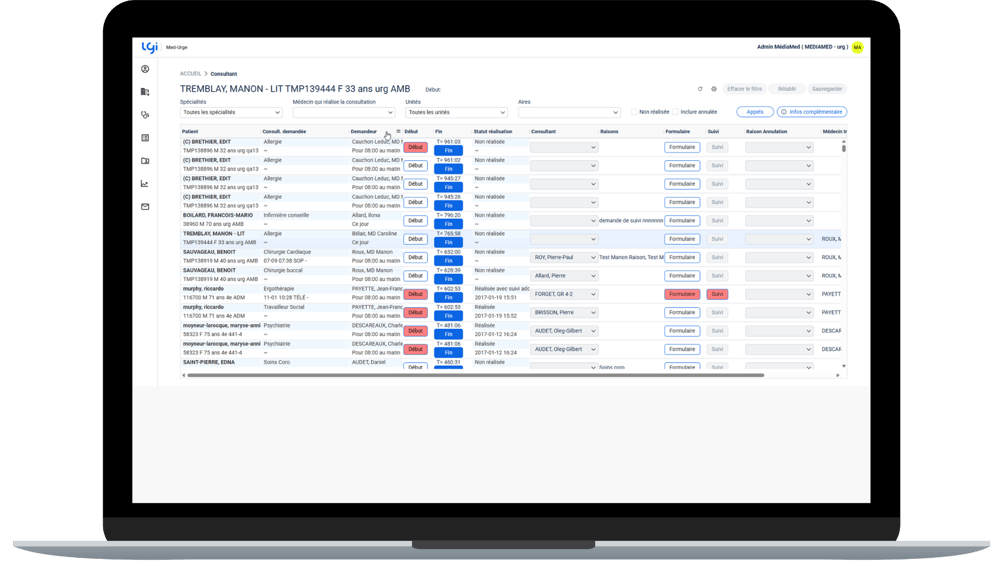Click the MA user avatar
The image size is (1000, 562).
pos(857,47)
